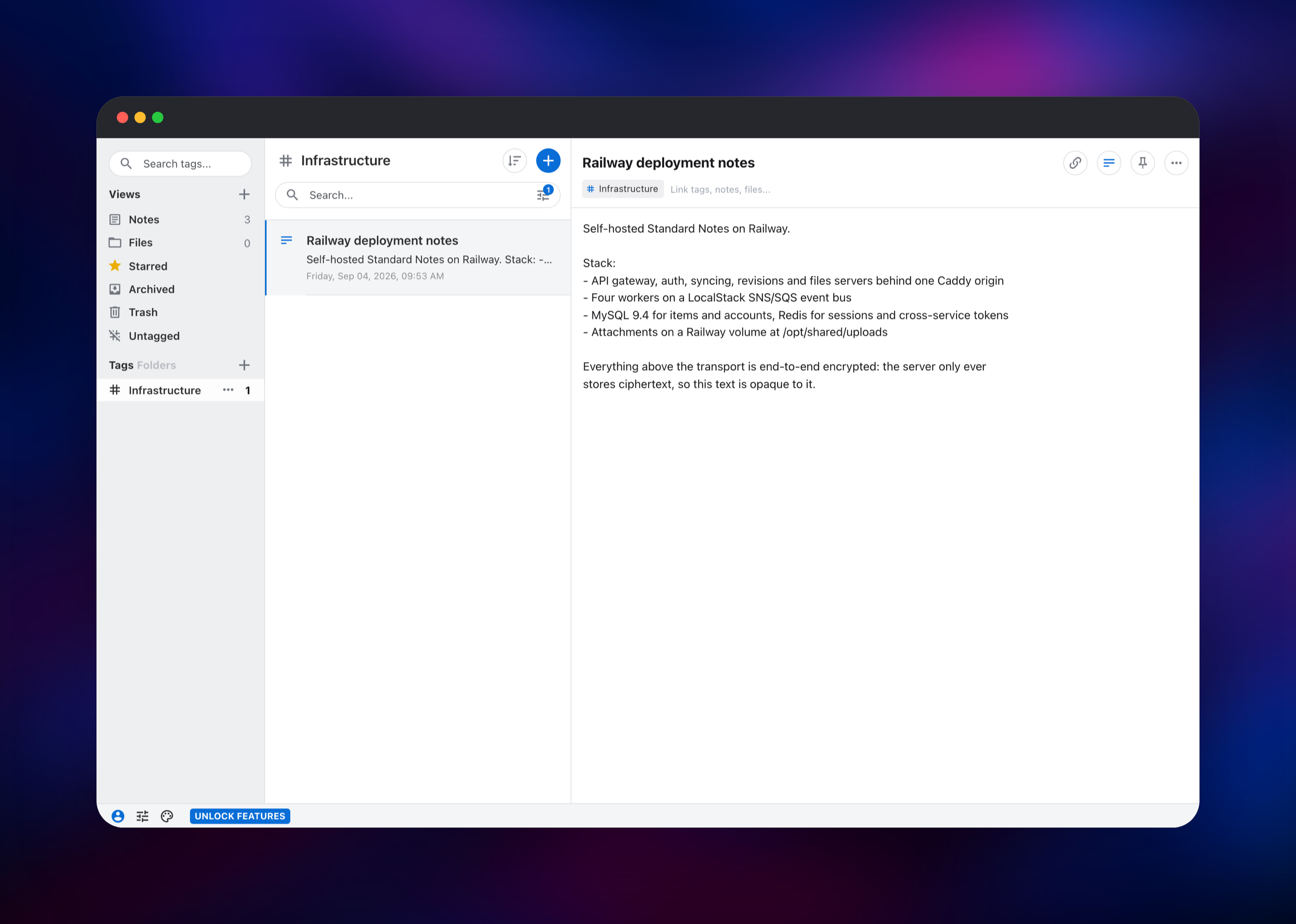
Task: Open the Archived view
Action: pyautogui.click(x=180, y=290)
